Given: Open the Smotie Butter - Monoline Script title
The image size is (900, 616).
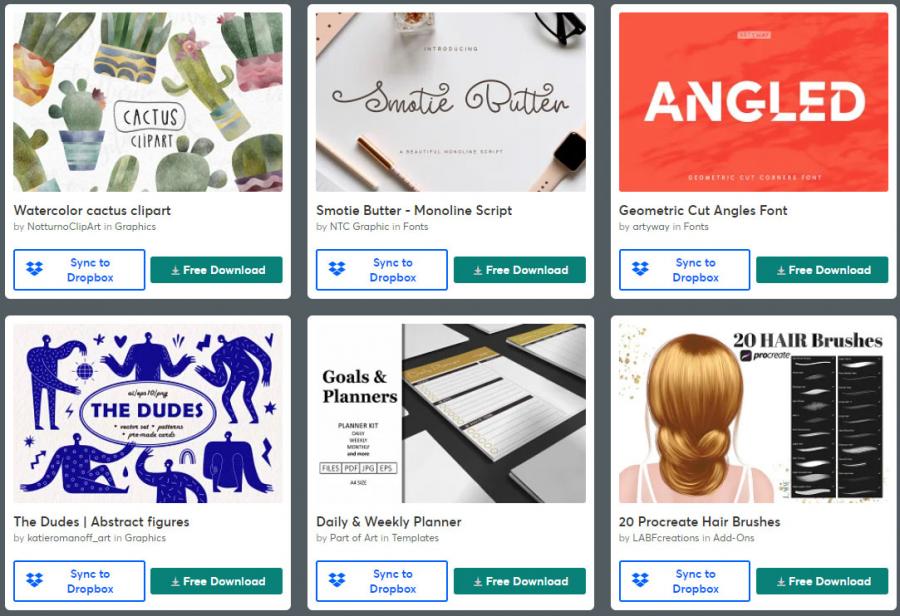Looking at the screenshot, I should [x=414, y=210].
